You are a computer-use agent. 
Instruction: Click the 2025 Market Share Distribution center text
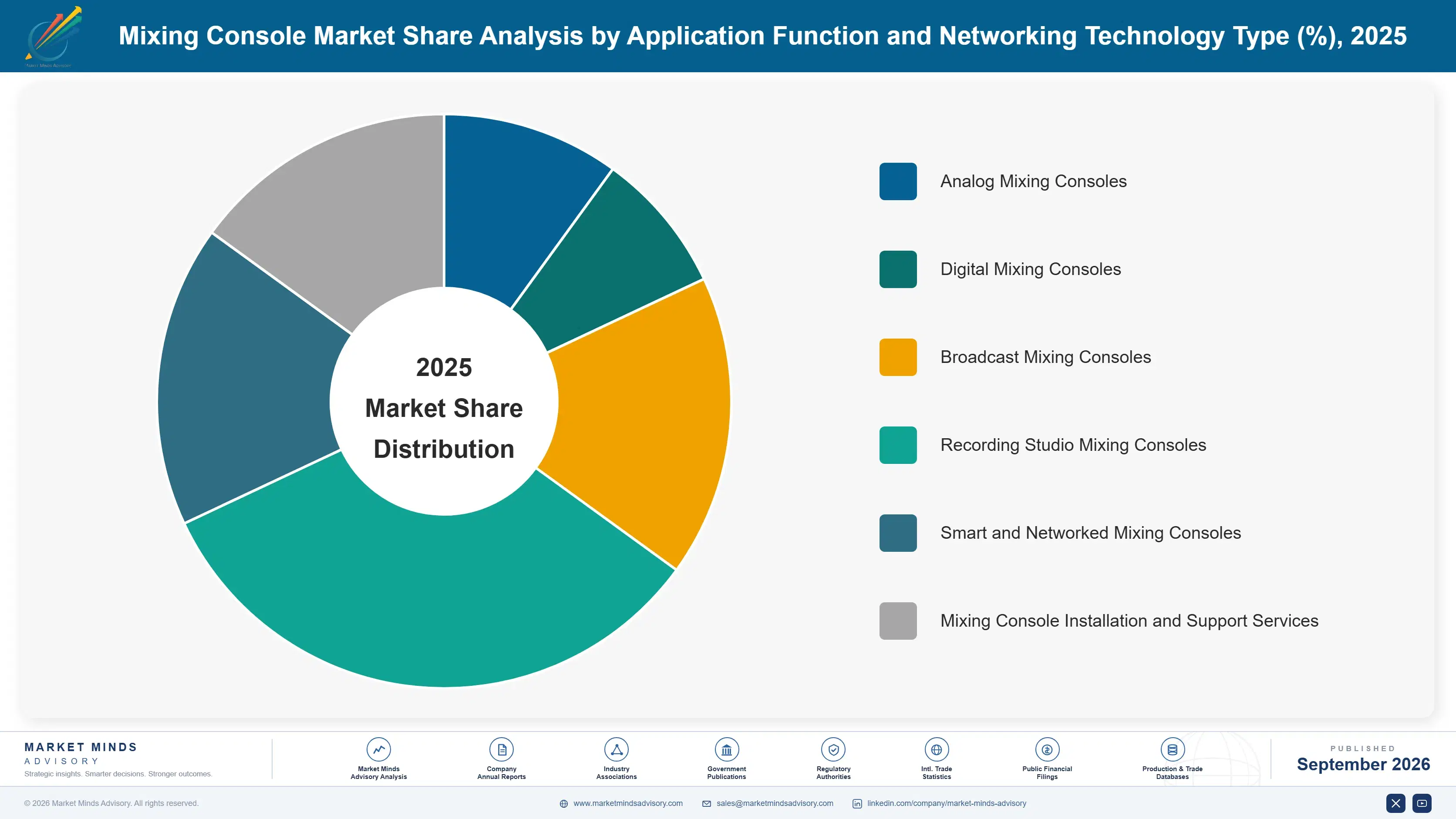tap(444, 408)
